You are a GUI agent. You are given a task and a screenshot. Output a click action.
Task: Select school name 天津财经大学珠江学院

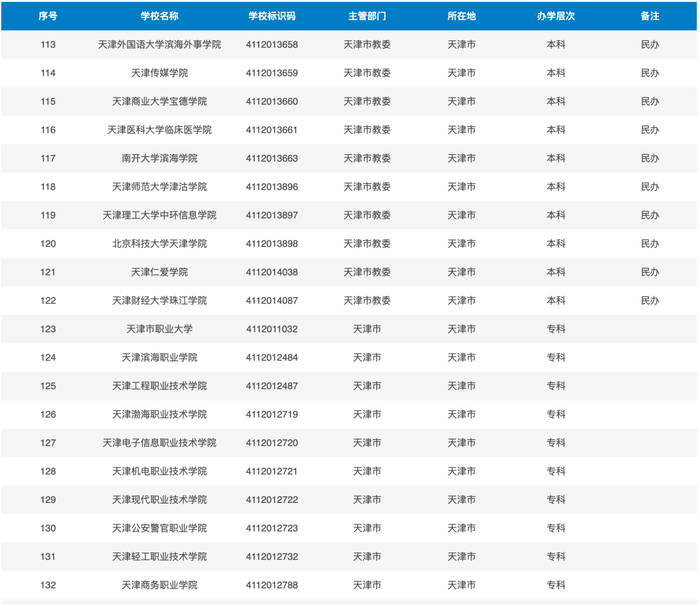[x=159, y=301]
